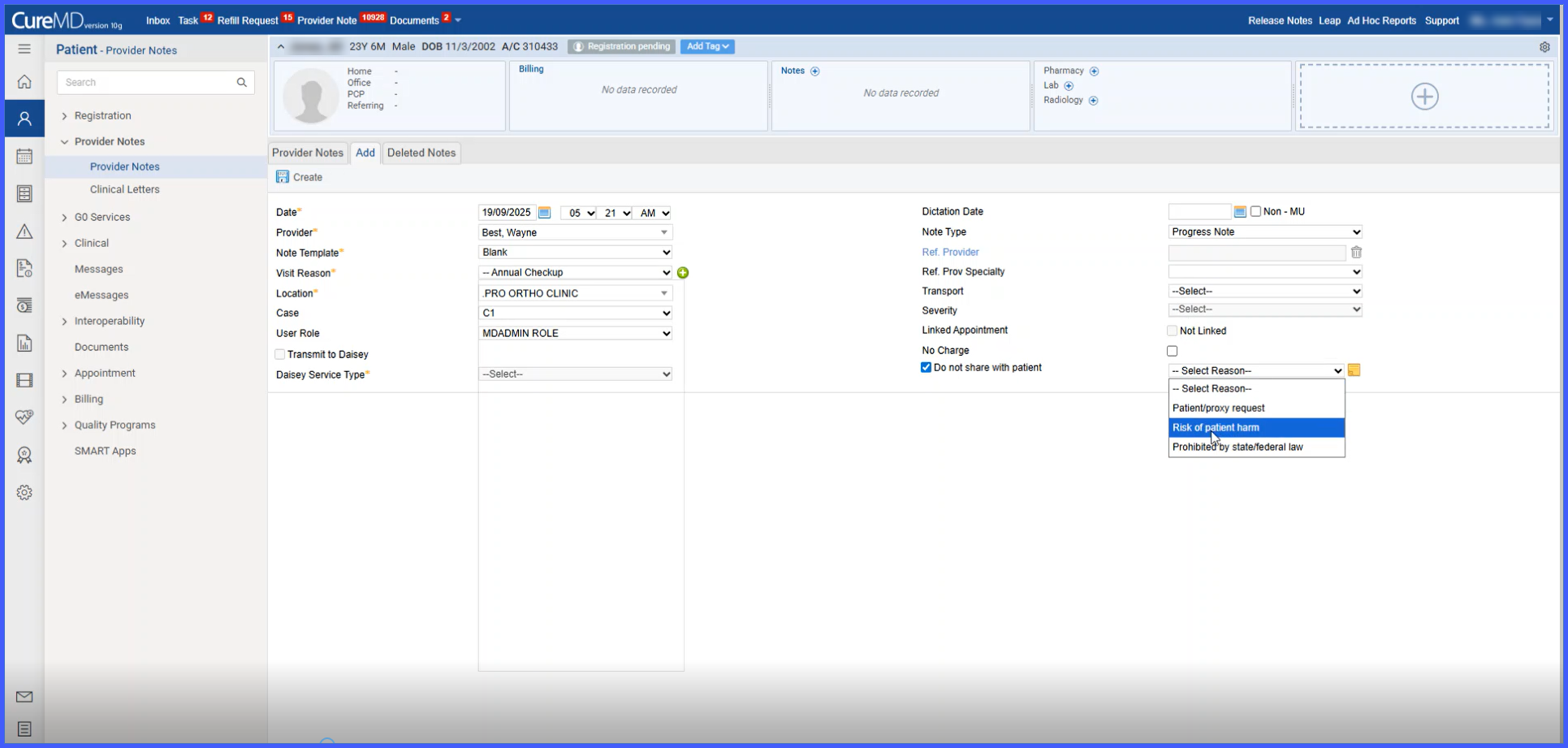This screenshot has height=748, width=1568.
Task: Open the mail envelope icon in sidebar
Action: click(x=24, y=697)
